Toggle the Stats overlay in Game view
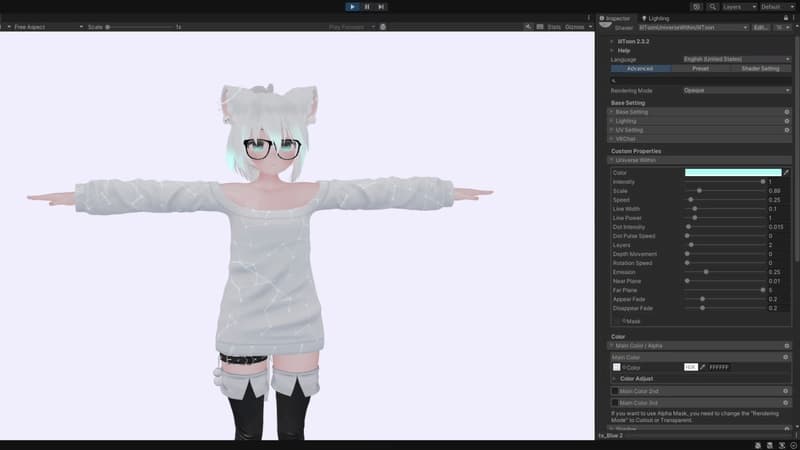The width and height of the screenshot is (800, 450). 554,27
